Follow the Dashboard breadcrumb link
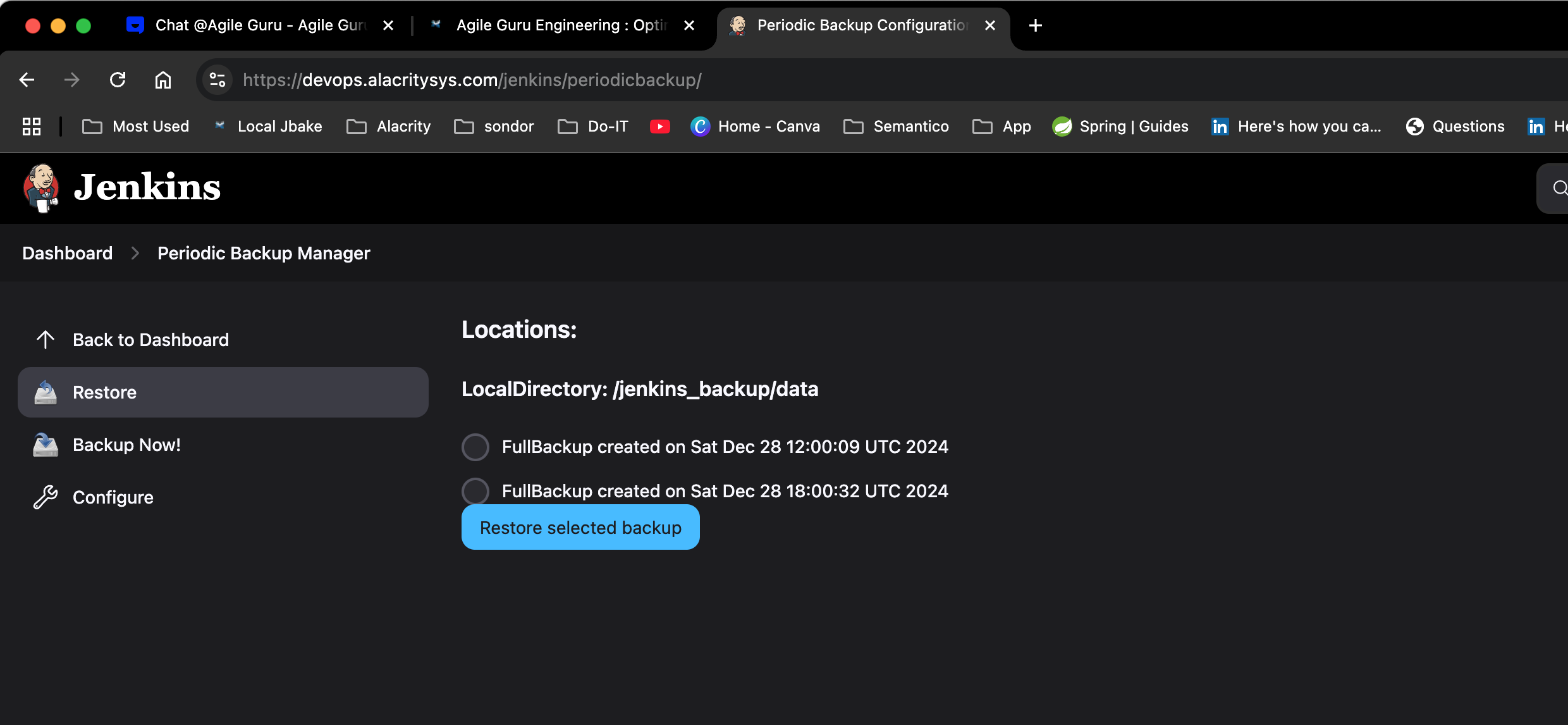Image resolution: width=1568 pixels, height=725 pixels. tap(68, 253)
